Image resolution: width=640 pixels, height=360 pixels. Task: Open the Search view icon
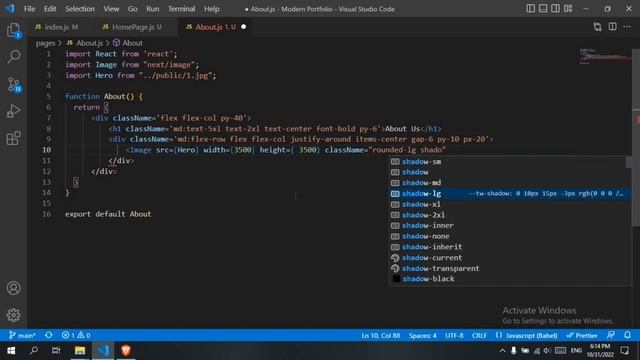coord(13,56)
